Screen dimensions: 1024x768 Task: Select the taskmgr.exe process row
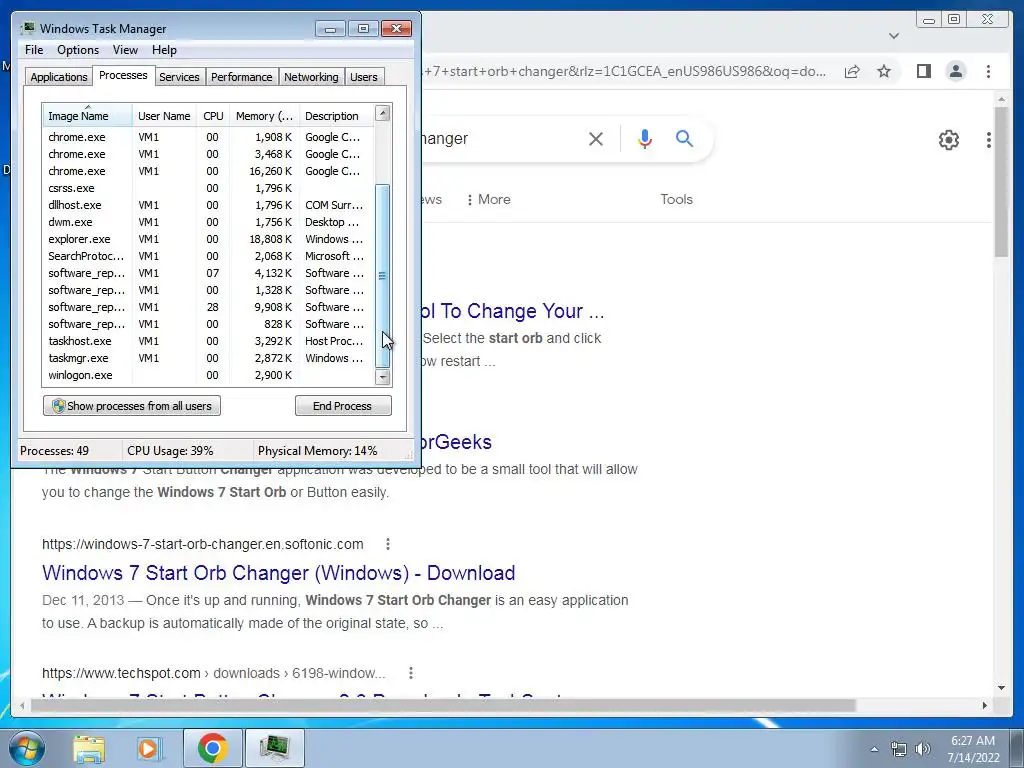208,358
